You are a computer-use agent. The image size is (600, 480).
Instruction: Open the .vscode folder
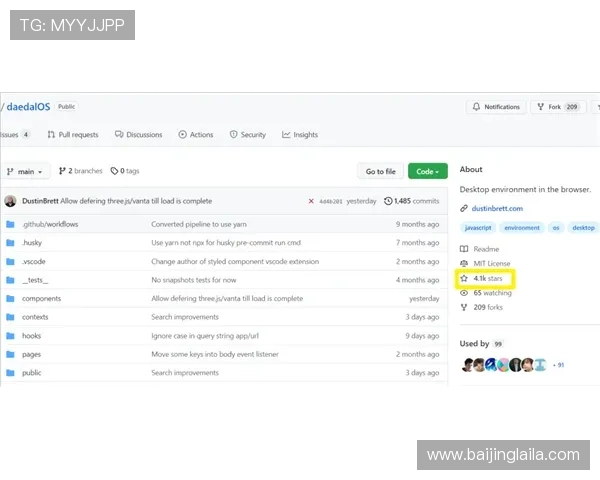[34, 261]
